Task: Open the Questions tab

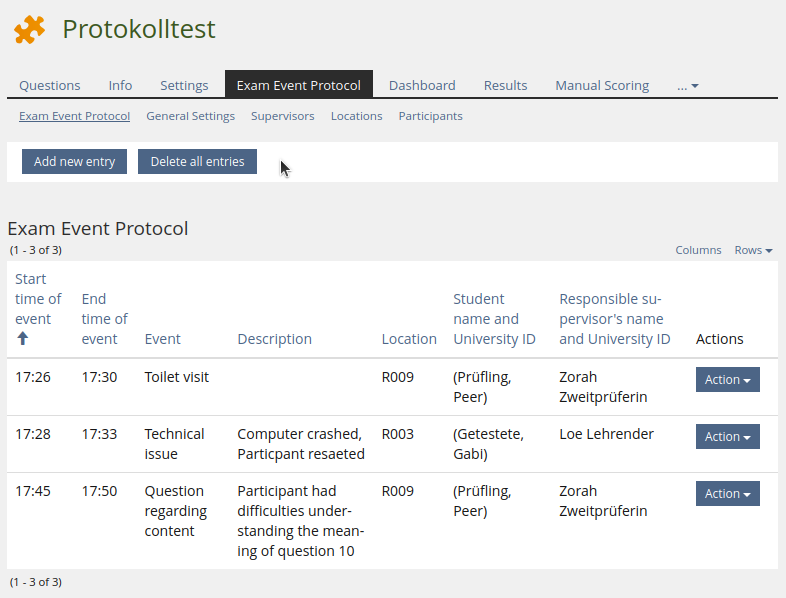Action: click(50, 85)
